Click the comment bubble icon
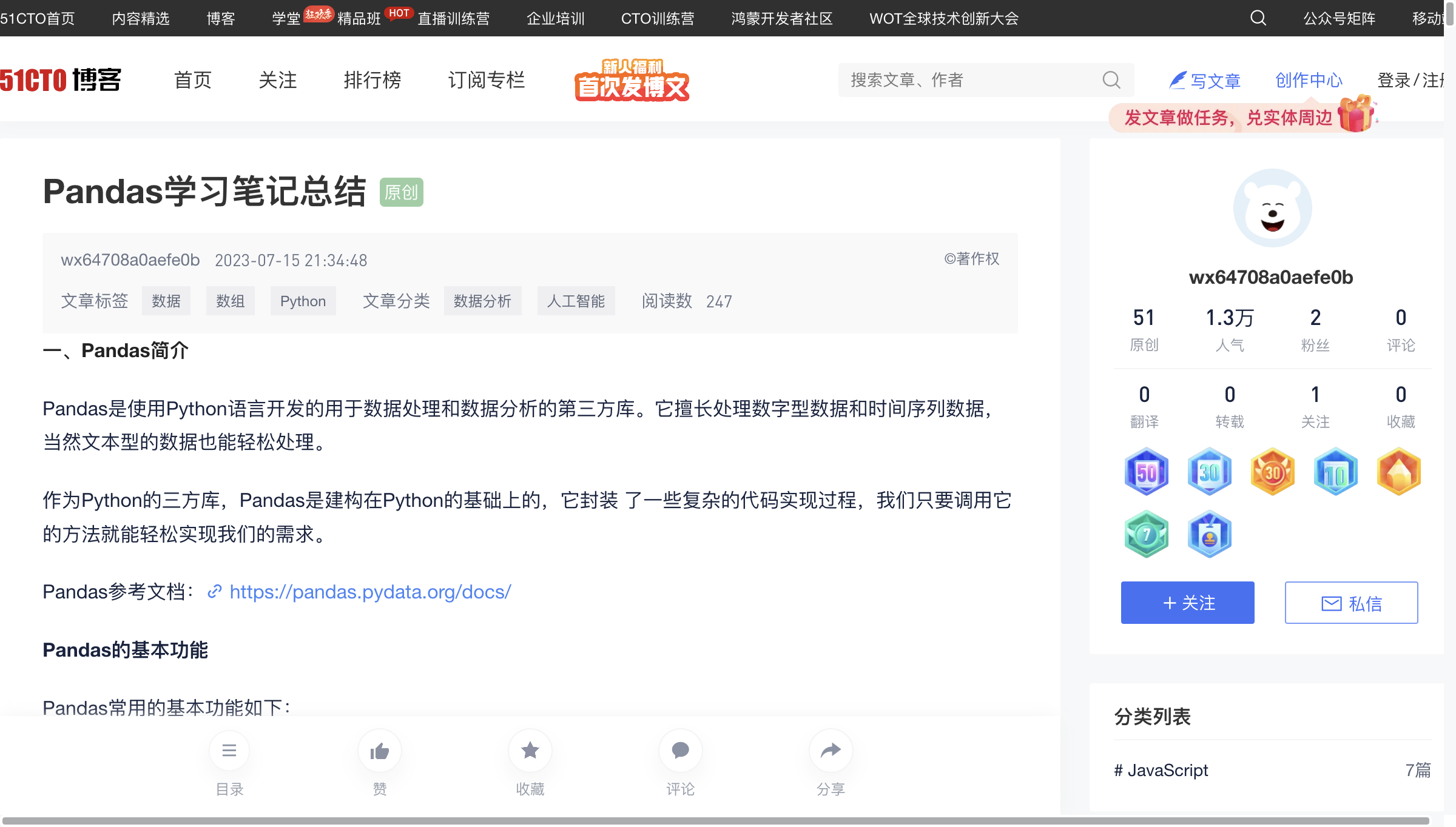The width and height of the screenshot is (1456, 827). click(x=681, y=751)
